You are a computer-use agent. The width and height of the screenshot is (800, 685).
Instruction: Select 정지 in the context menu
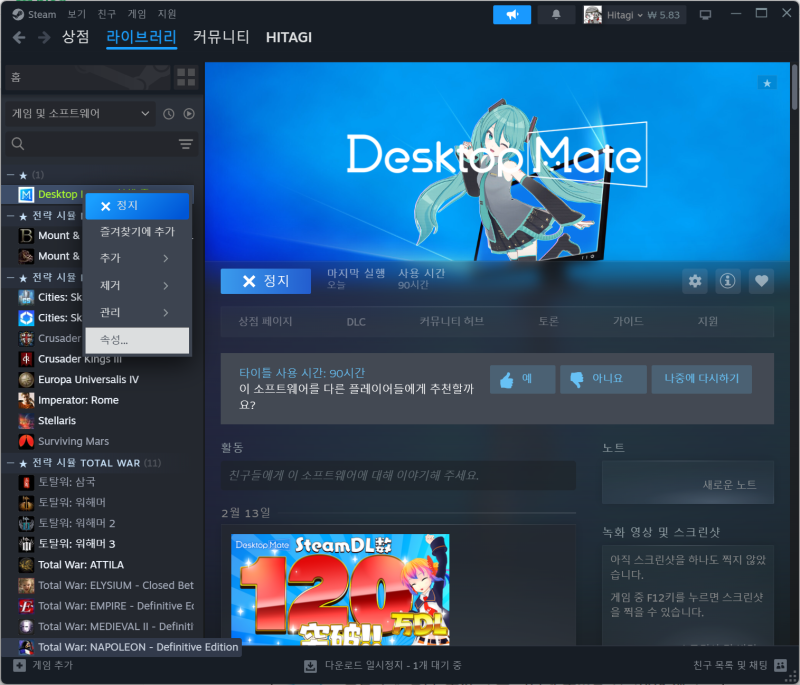(137, 206)
